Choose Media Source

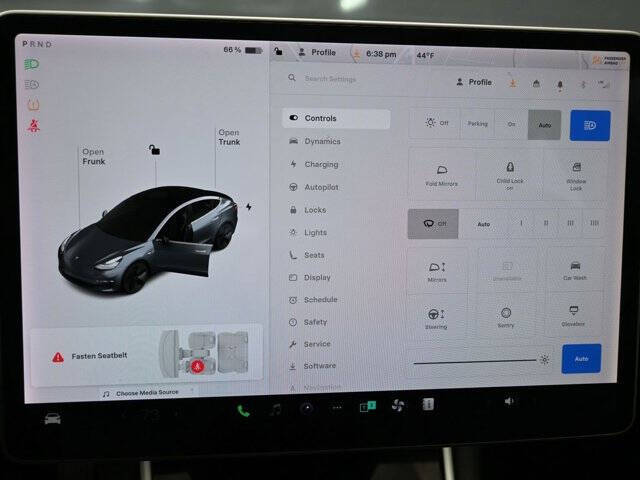pos(147,393)
